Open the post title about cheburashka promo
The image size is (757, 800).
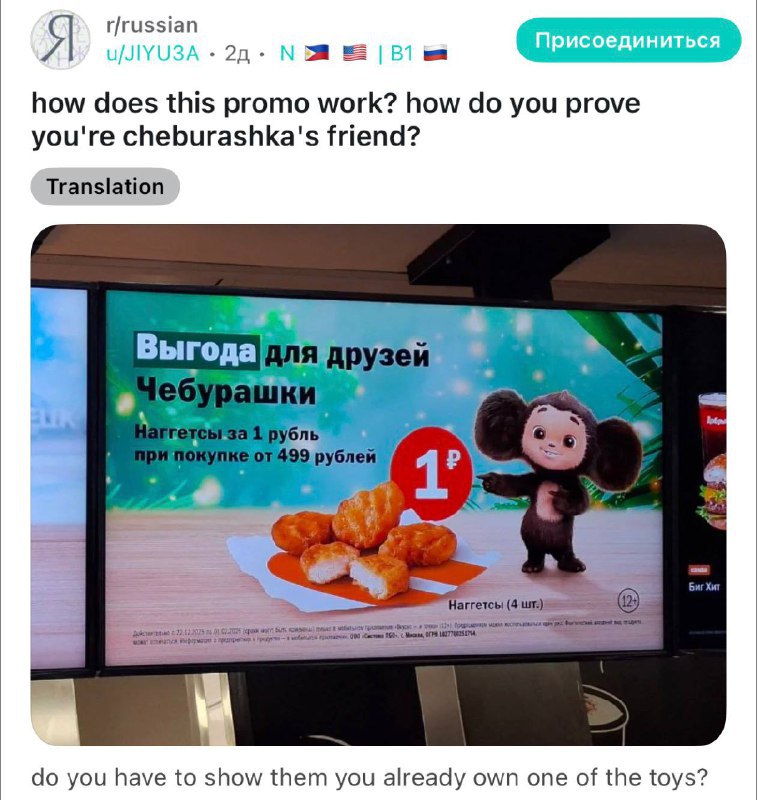point(336,119)
